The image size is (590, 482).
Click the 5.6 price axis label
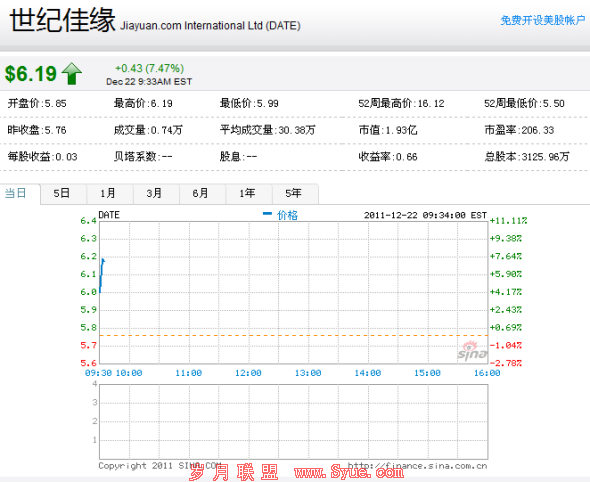(x=88, y=363)
